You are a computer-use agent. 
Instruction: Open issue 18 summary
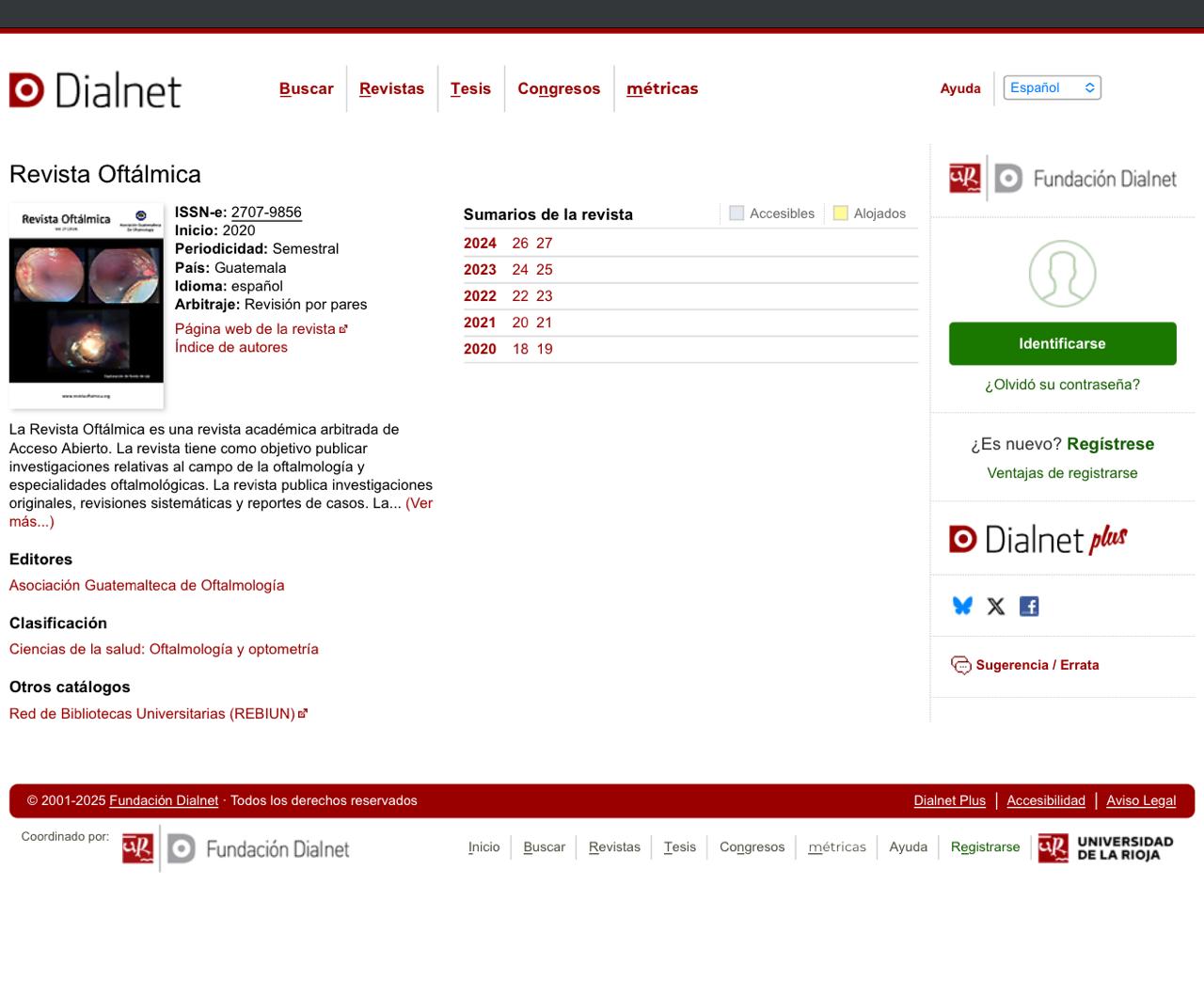pos(520,349)
